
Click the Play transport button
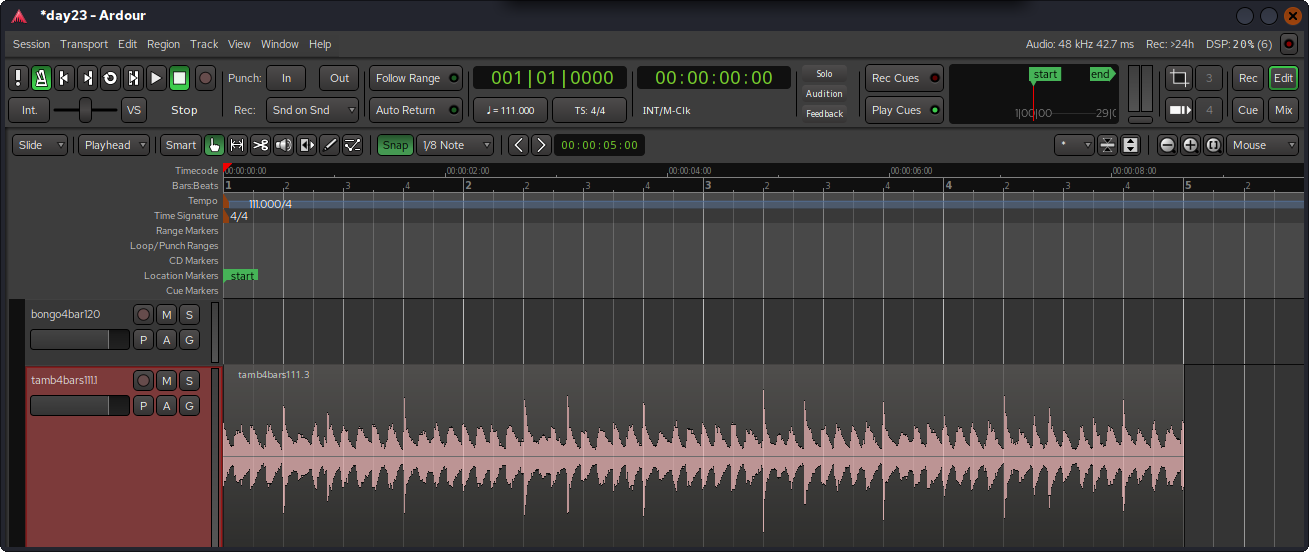point(156,78)
